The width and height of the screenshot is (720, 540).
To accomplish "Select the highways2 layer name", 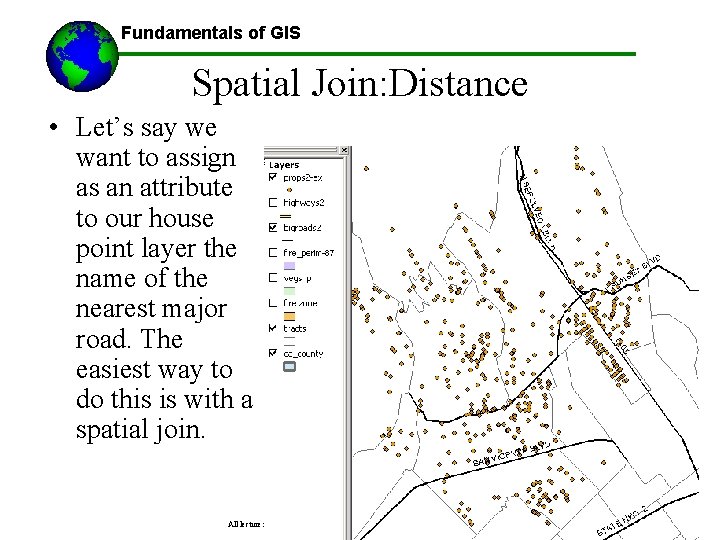I will (x=304, y=202).
